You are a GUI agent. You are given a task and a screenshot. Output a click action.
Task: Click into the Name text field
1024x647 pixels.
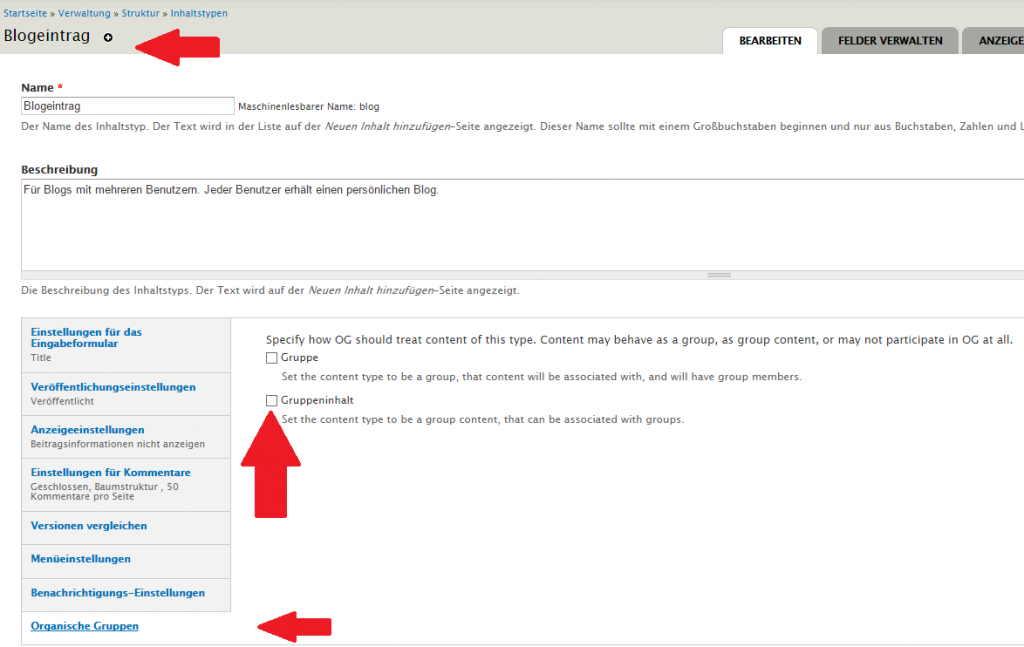(127, 106)
